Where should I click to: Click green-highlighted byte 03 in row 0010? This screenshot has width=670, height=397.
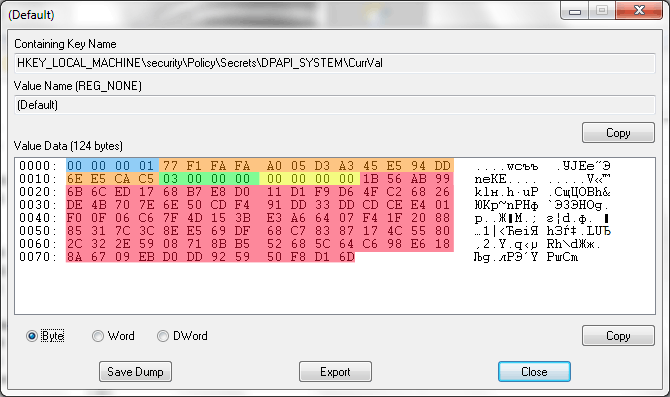point(170,179)
